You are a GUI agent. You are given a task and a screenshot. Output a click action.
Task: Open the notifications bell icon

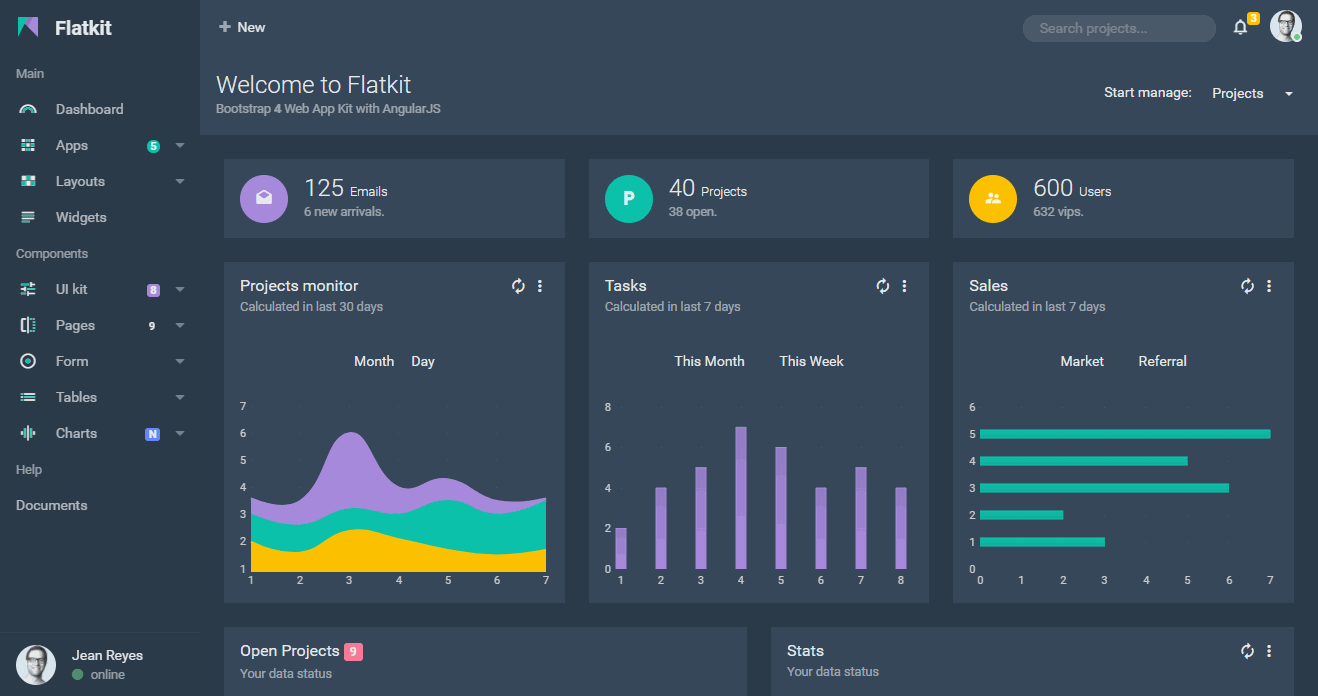[1240, 28]
